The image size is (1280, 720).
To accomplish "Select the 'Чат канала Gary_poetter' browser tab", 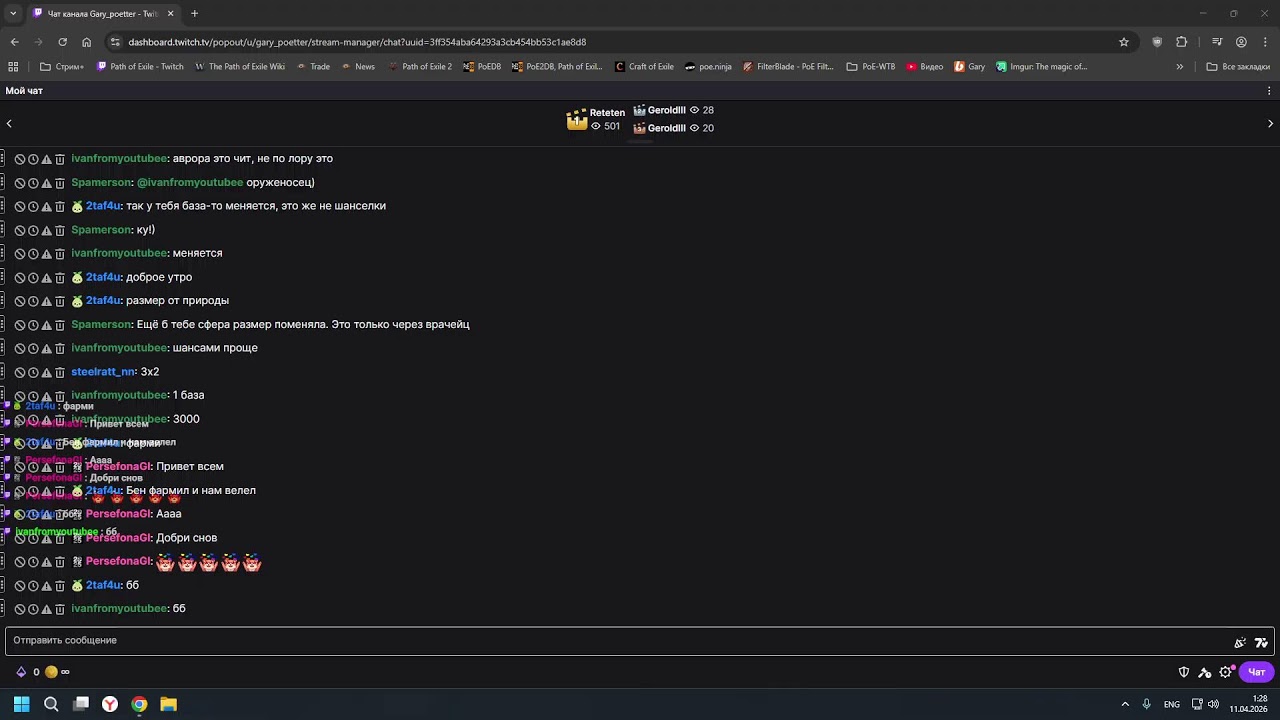I will (103, 14).
